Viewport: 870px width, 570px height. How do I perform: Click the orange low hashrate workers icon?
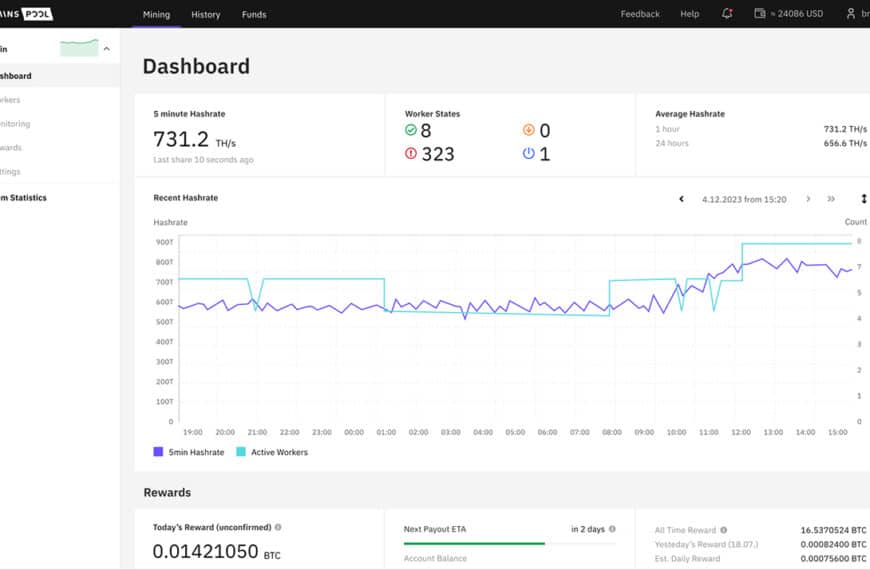click(x=529, y=130)
